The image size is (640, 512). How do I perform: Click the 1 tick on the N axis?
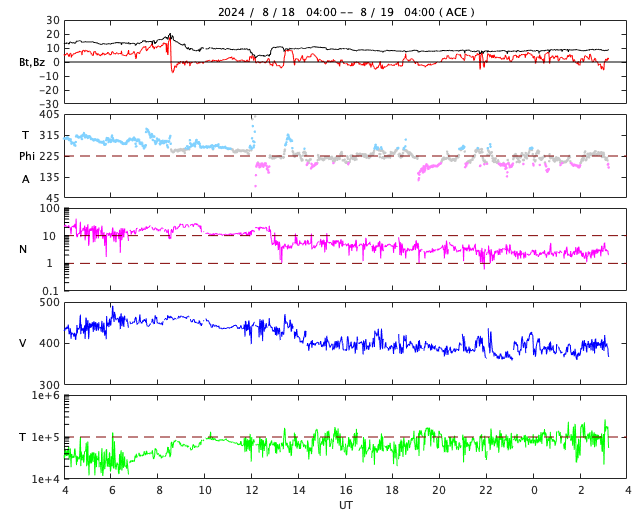click(50, 263)
